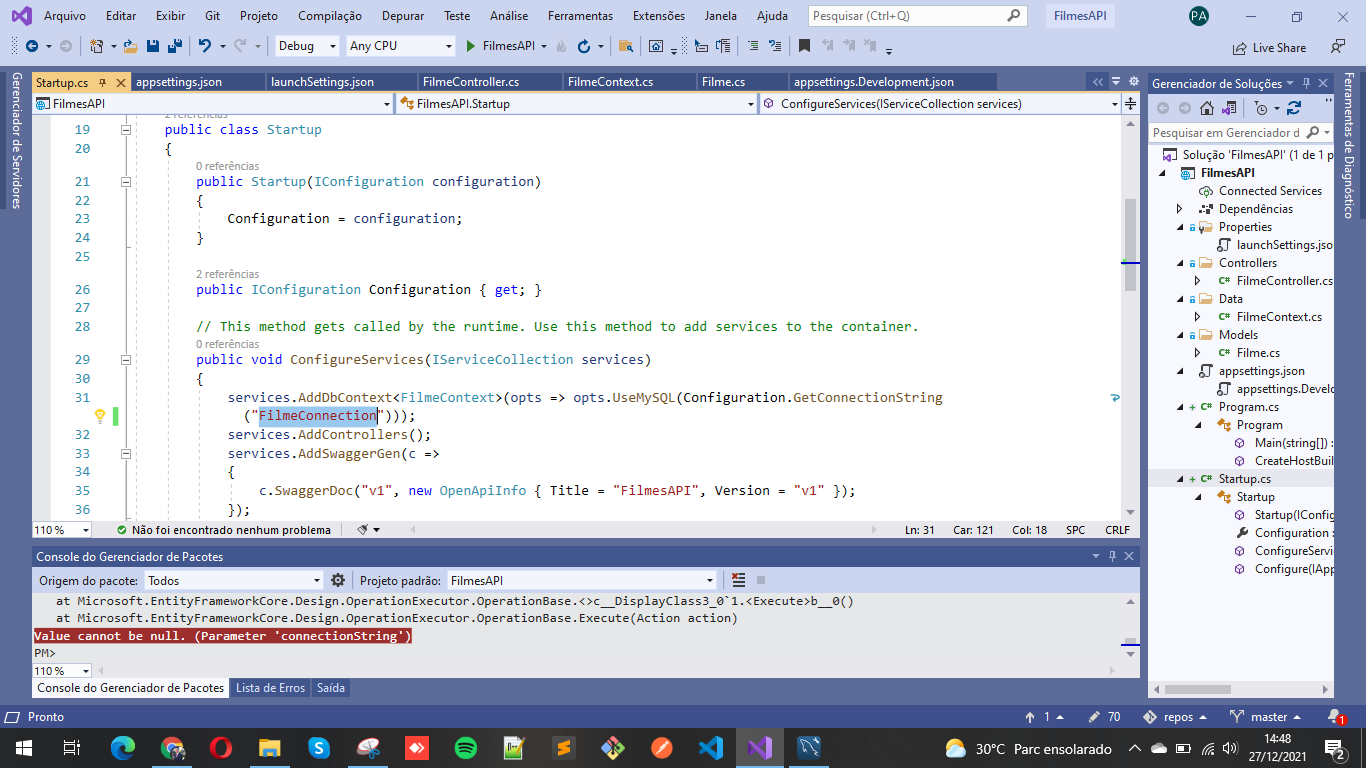1366x768 pixels.
Task: Open the Arquivo menu
Action: coord(65,16)
